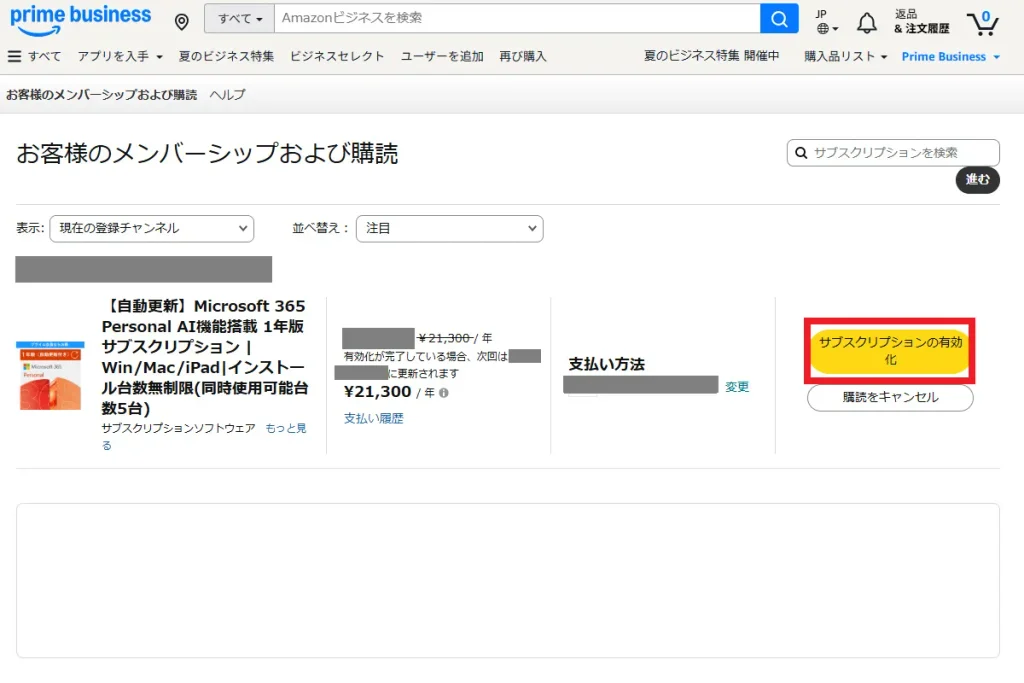Click the Microsoft 365 Personal product title

click(204, 357)
